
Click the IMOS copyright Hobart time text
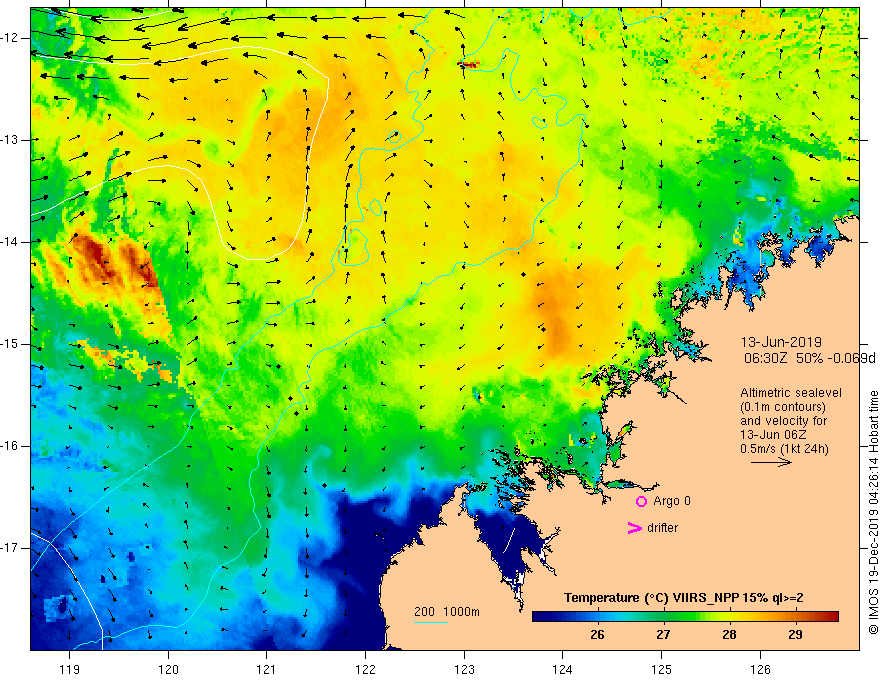click(x=873, y=512)
